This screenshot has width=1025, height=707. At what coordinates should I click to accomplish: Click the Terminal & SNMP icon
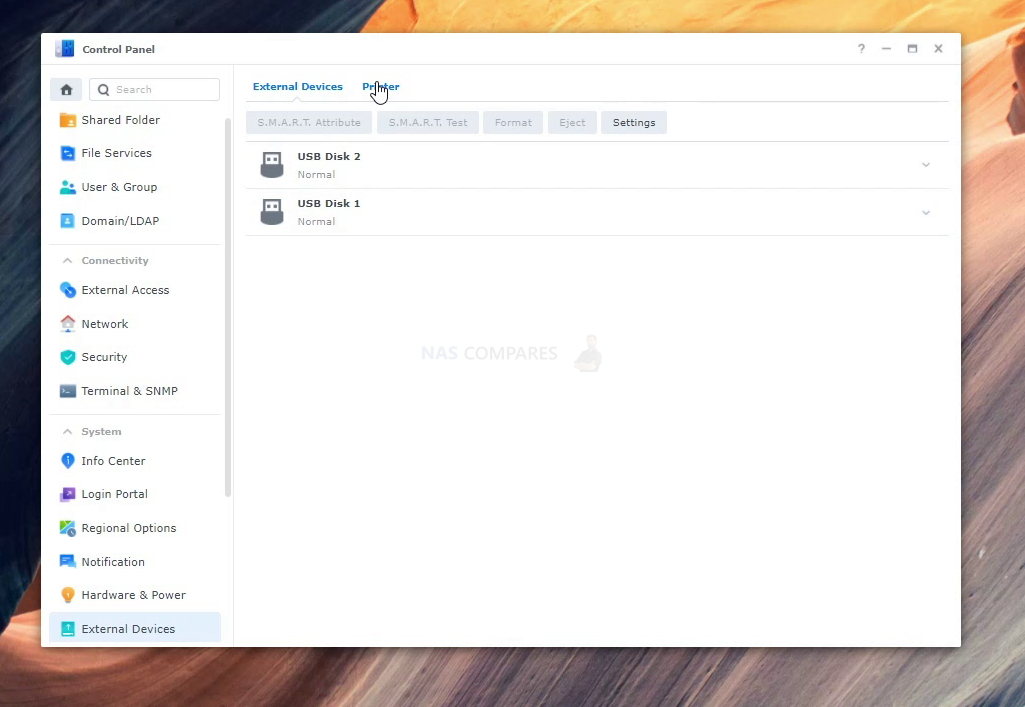pyautogui.click(x=67, y=391)
